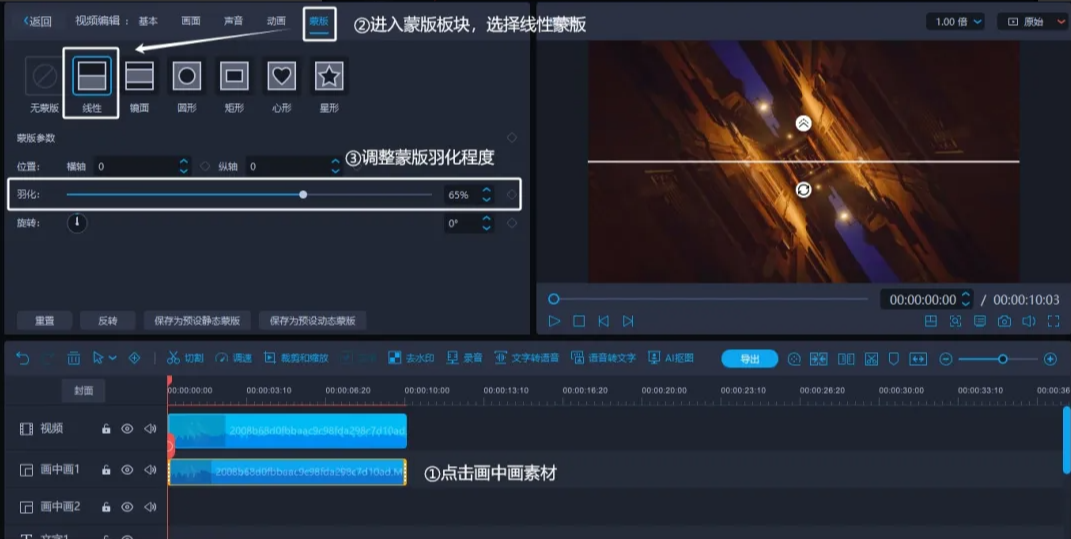The height and width of the screenshot is (539, 1071).
Task: Click the layout panel icon under preview
Action: (930, 321)
